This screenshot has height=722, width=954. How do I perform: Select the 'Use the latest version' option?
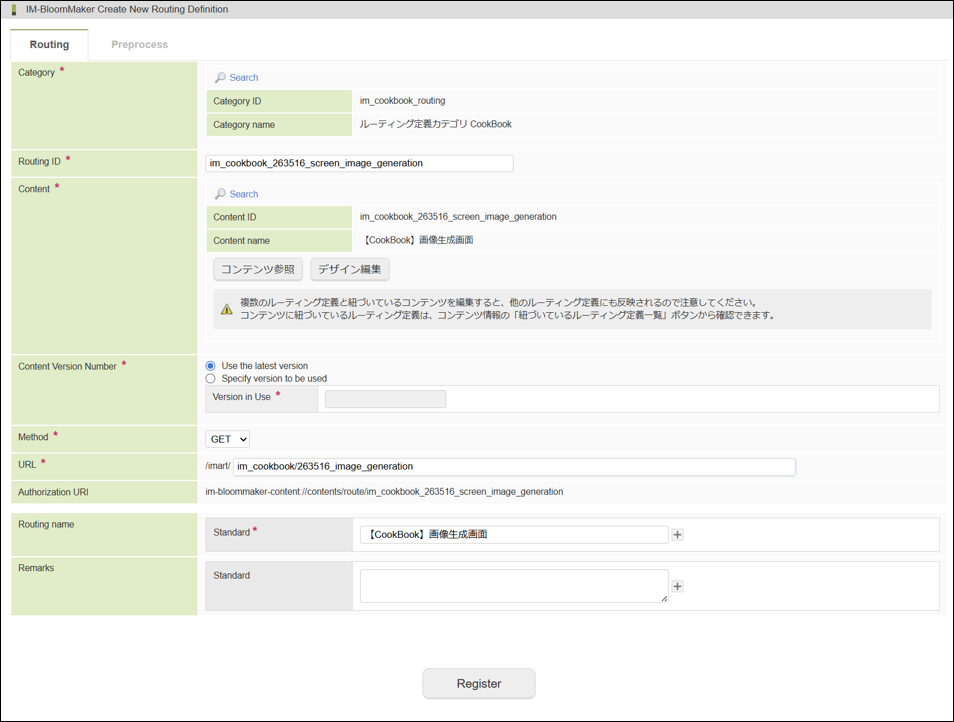point(210,366)
